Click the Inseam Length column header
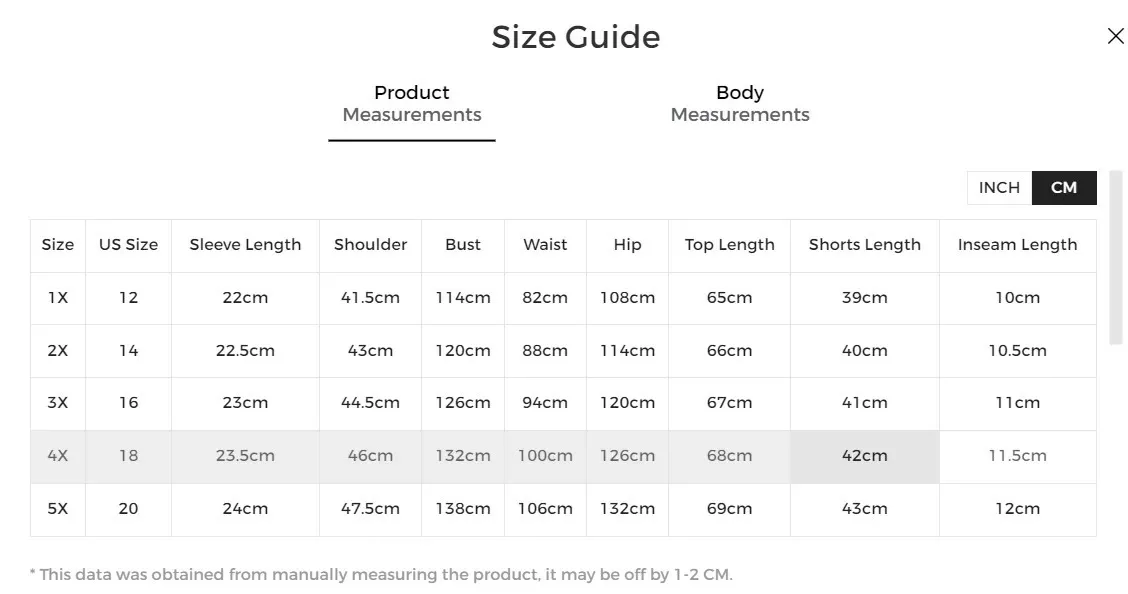This screenshot has width=1128, height=594. pos(1017,245)
